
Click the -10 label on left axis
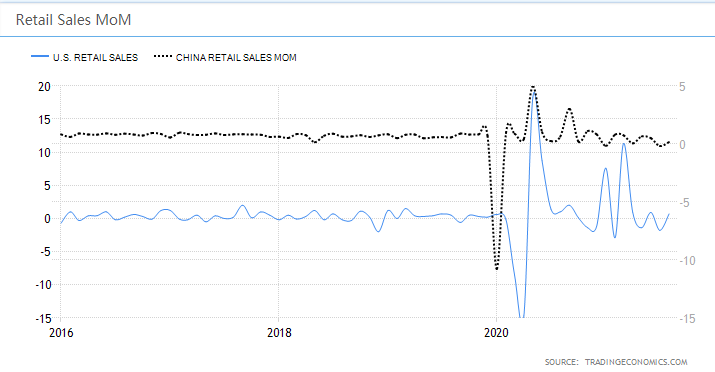click(41, 285)
